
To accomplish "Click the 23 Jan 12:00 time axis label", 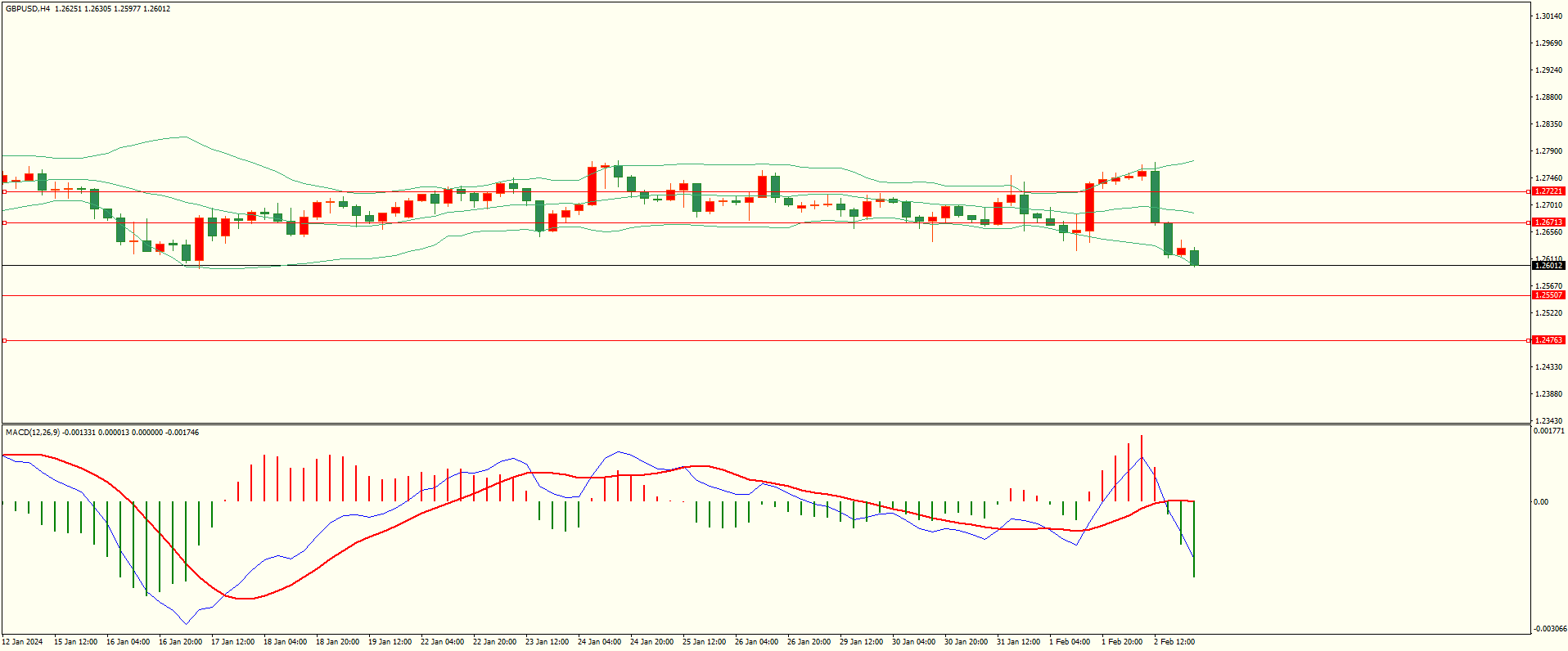I will pos(547,642).
